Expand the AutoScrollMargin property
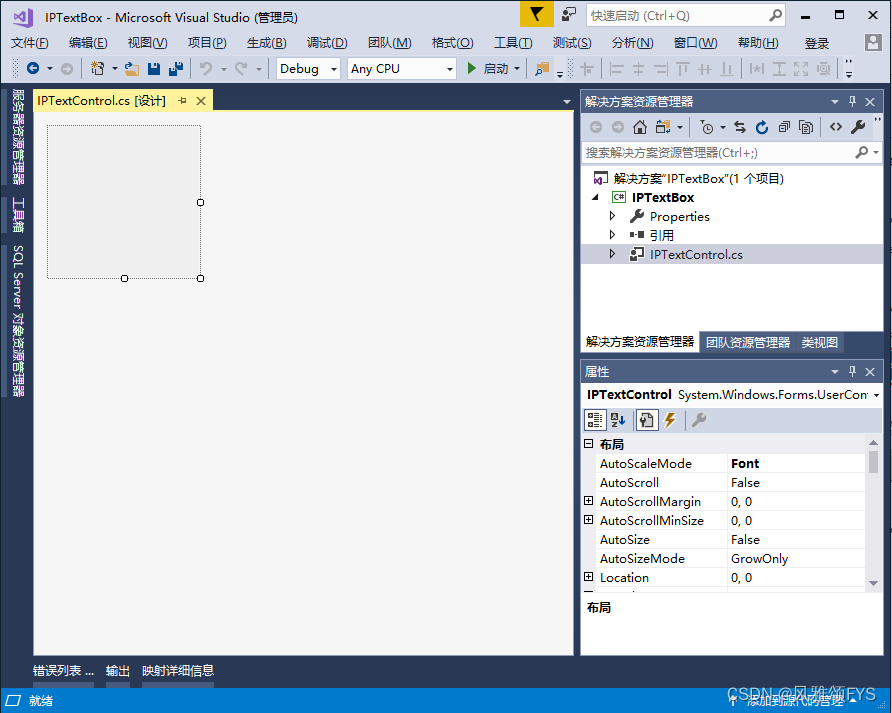Screen dimensions: 892x713 coord(589,501)
